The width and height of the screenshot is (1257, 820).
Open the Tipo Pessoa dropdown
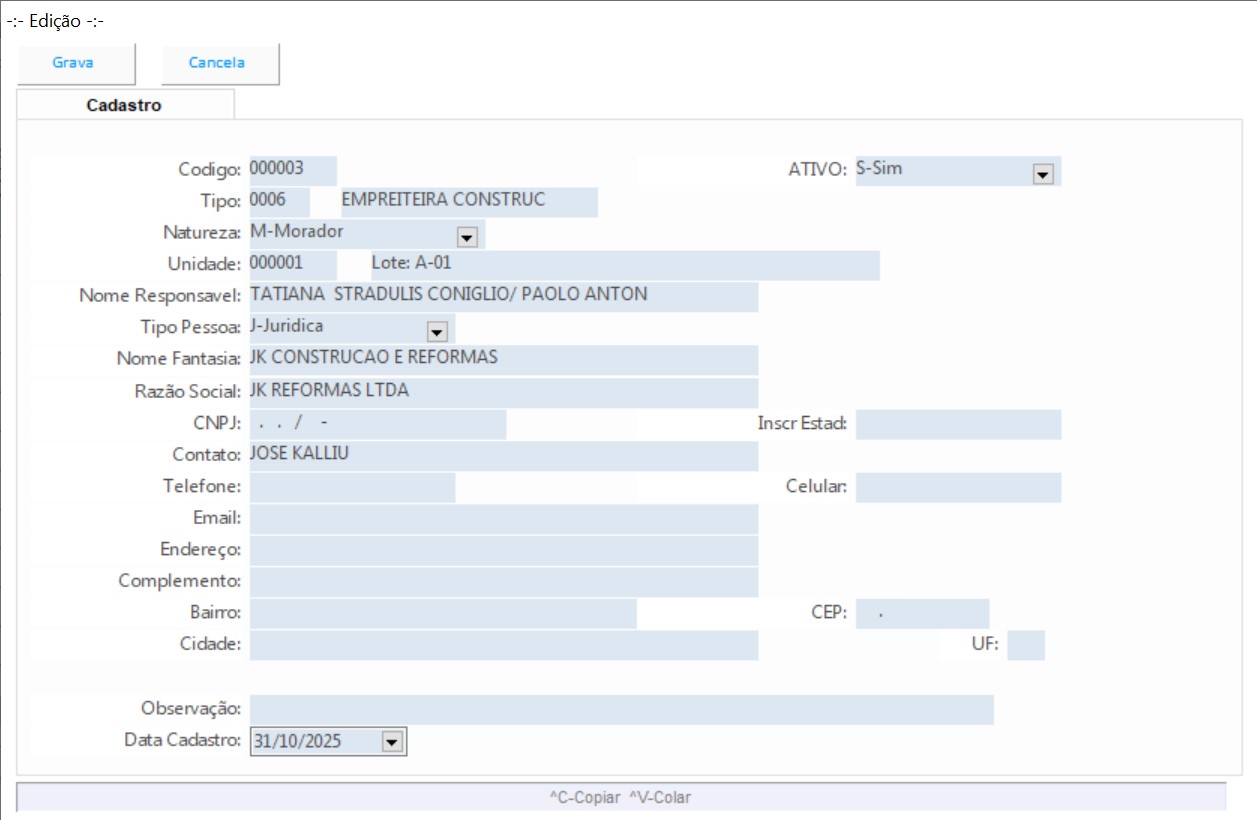point(436,331)
